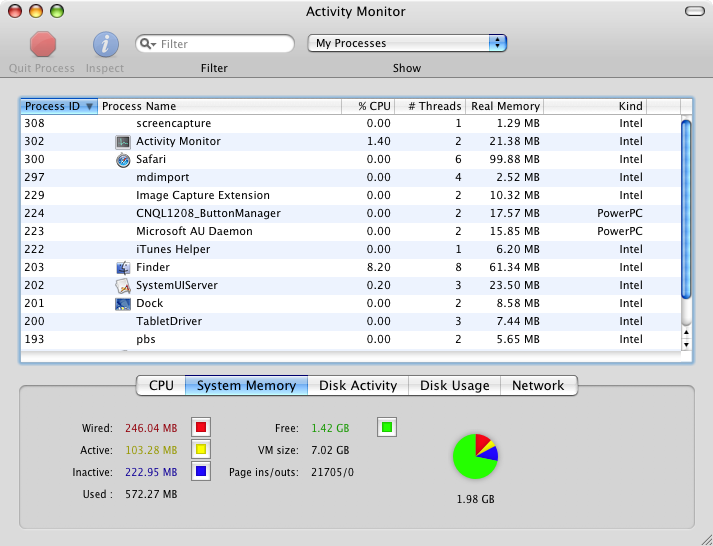Image resolution: width=713 pixels, height=546 pixels.
Task: Click the yellow Active color swatch
Action: pyautogui.click(x=201, y=450)
